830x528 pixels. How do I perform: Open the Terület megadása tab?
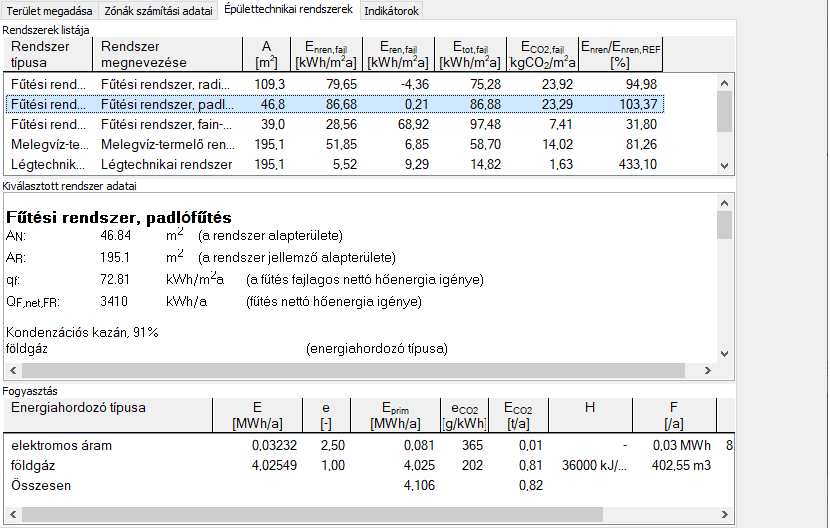point(49,11)
